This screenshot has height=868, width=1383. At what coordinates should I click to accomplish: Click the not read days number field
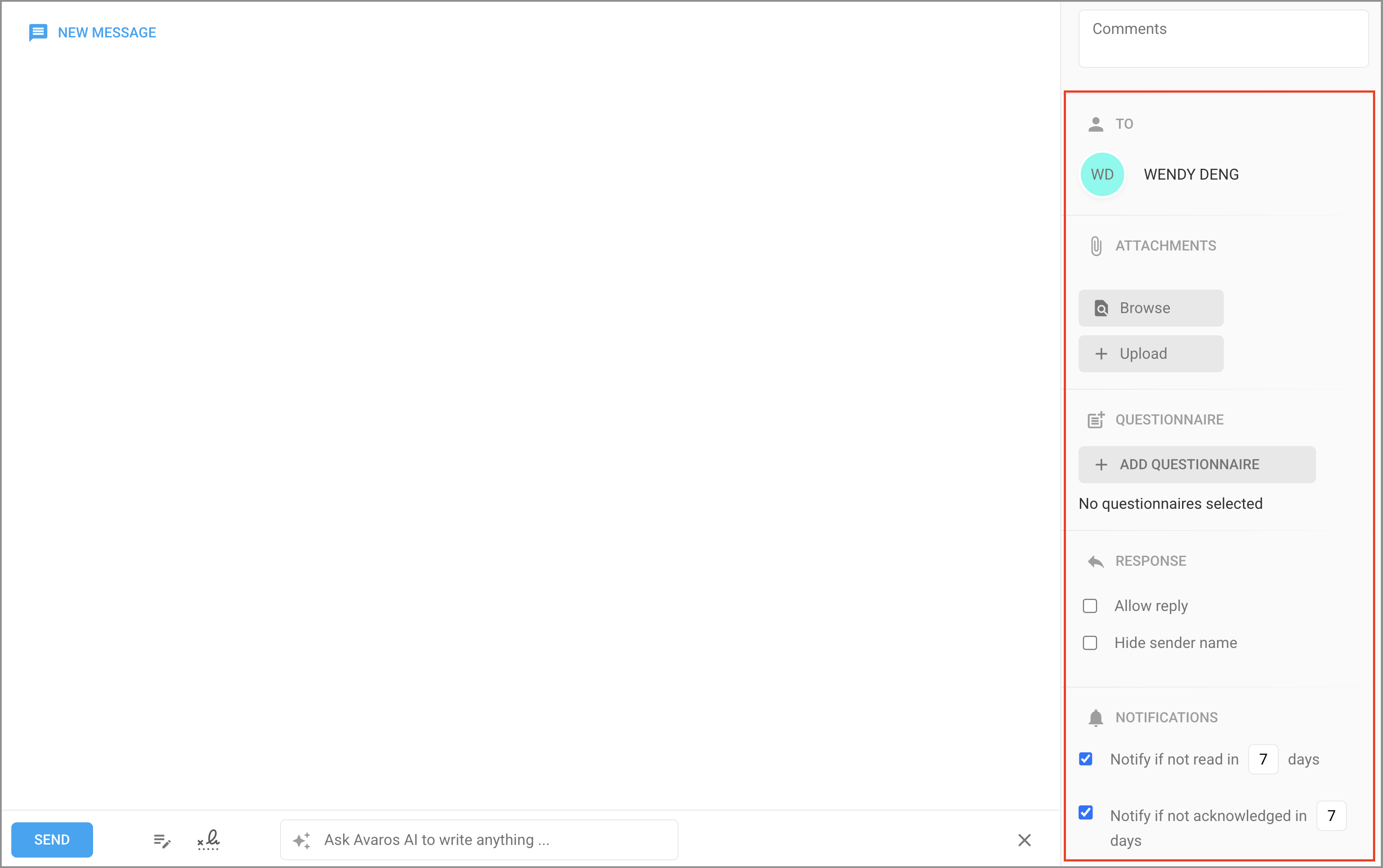(x=1263, y=759)
